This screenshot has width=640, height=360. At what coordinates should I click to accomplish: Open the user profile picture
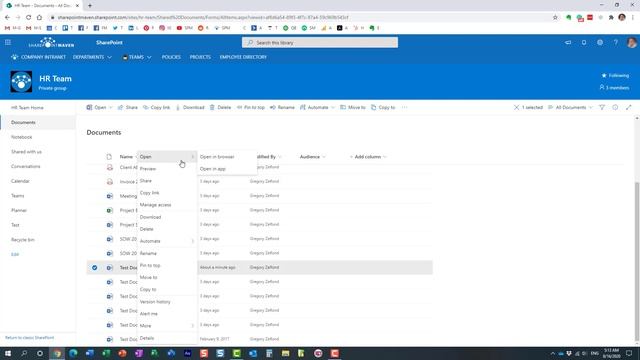tap(631, 42)
